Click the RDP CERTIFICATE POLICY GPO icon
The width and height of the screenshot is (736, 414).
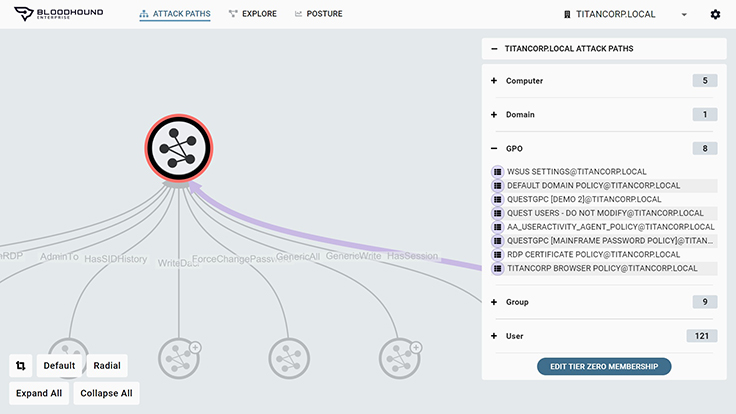[x=498, y=255]
